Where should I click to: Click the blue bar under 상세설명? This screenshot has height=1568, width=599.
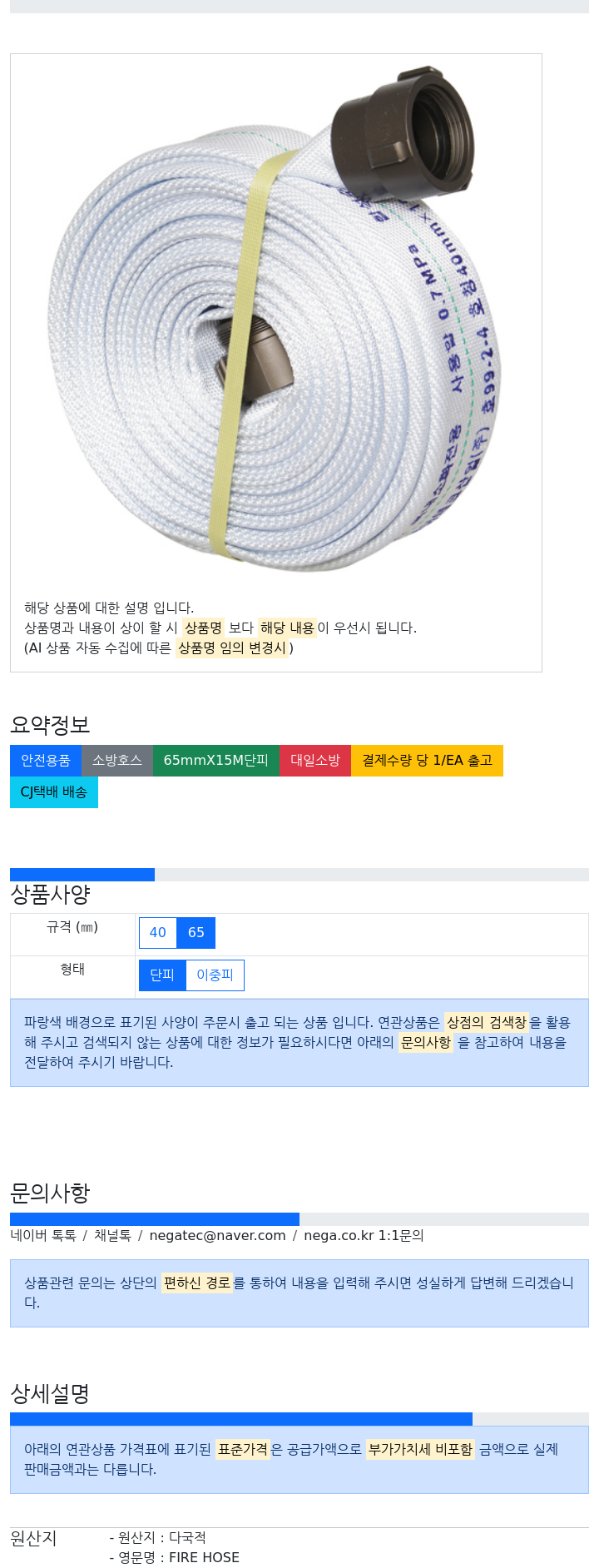coord(241,1419)
